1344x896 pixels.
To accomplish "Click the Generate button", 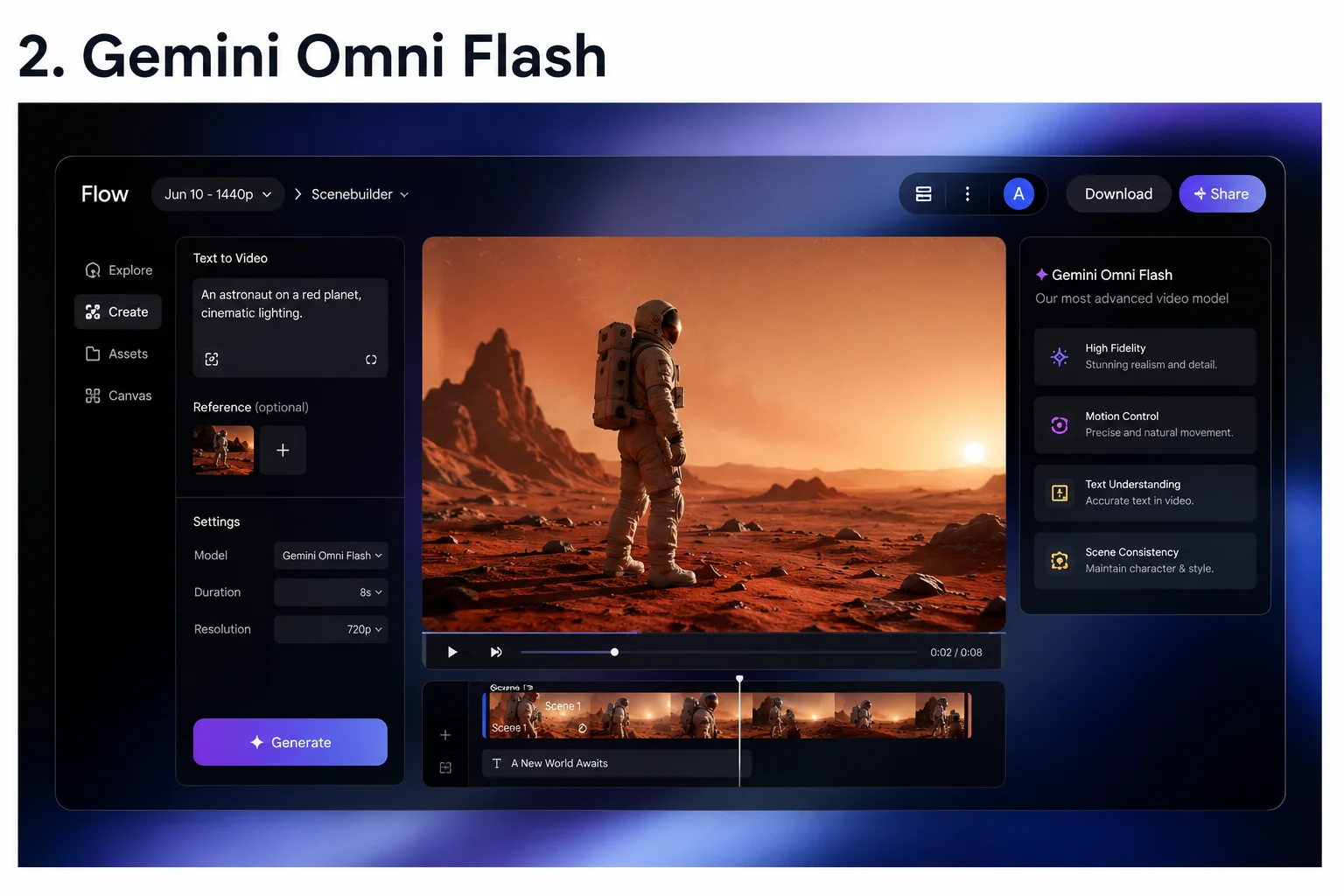I will pyautogui.click(x=290, y=742).
